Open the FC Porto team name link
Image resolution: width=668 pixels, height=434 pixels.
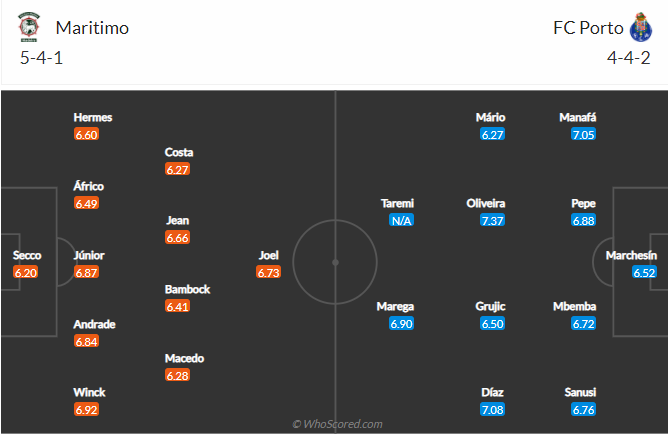pos(588,28)
